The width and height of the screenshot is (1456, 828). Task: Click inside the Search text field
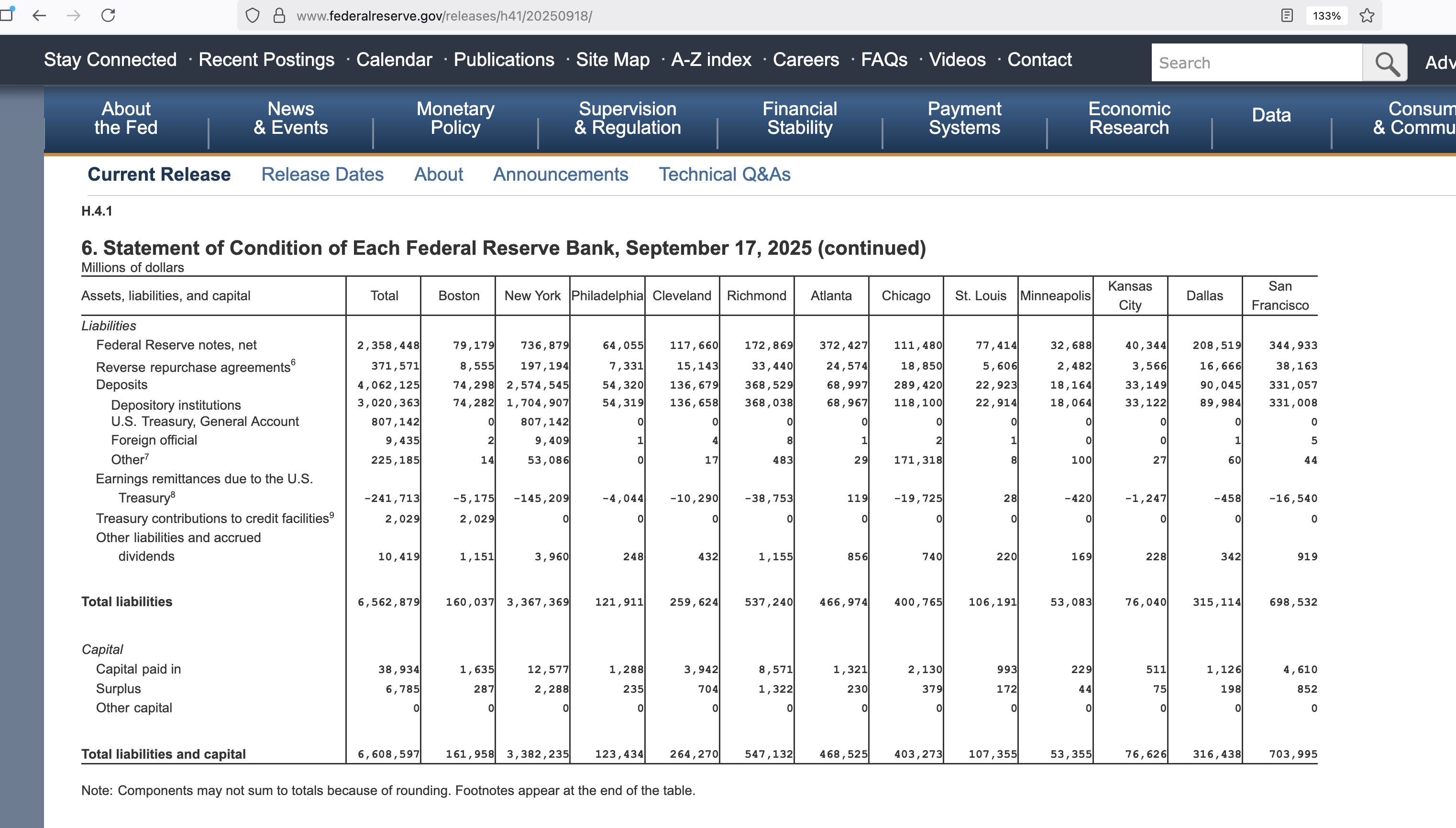tap(1256, 63)
